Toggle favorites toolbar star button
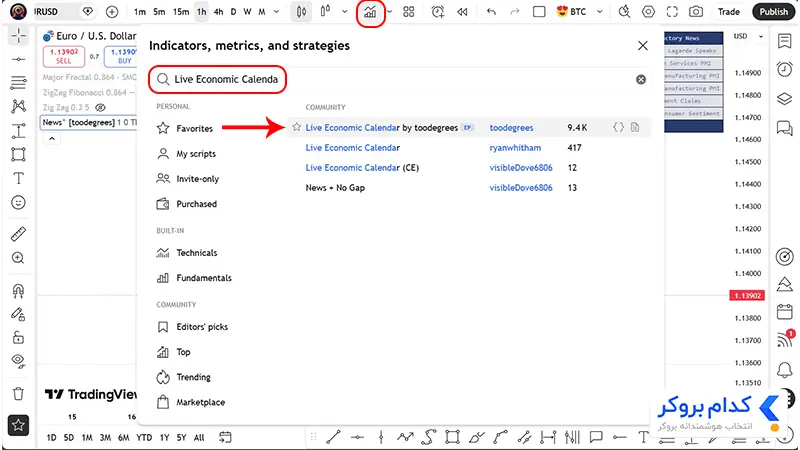This screenshot has width=800, height=450. click(x=18, y=425)
